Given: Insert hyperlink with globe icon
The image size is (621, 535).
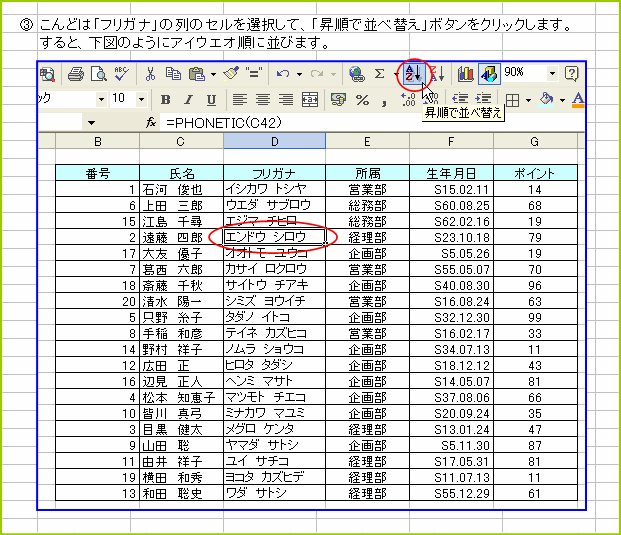Looking at the screenshot, I should pyautogui.click(x=356, y=74).
